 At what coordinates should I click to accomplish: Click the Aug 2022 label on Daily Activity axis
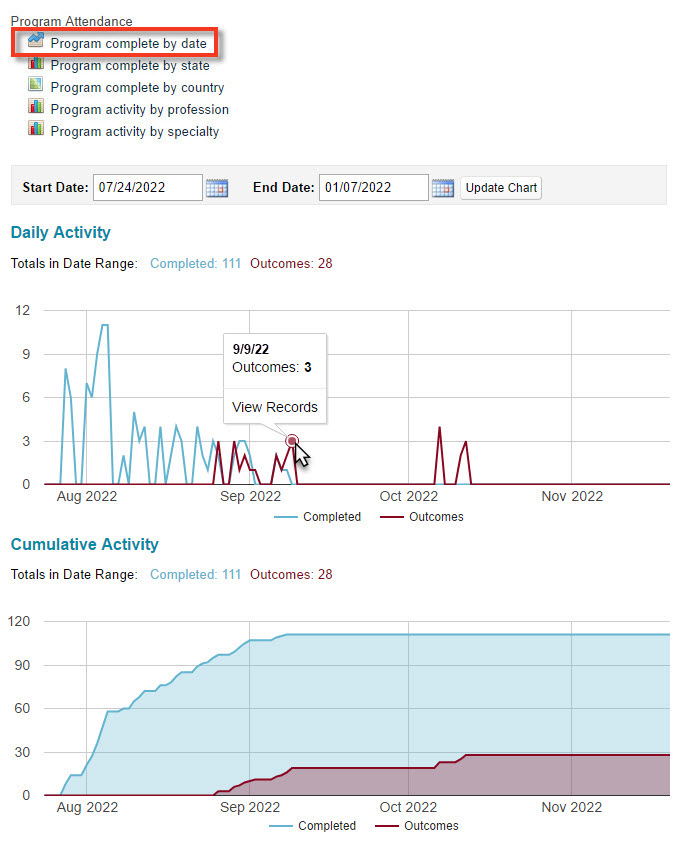click(87, 496)
